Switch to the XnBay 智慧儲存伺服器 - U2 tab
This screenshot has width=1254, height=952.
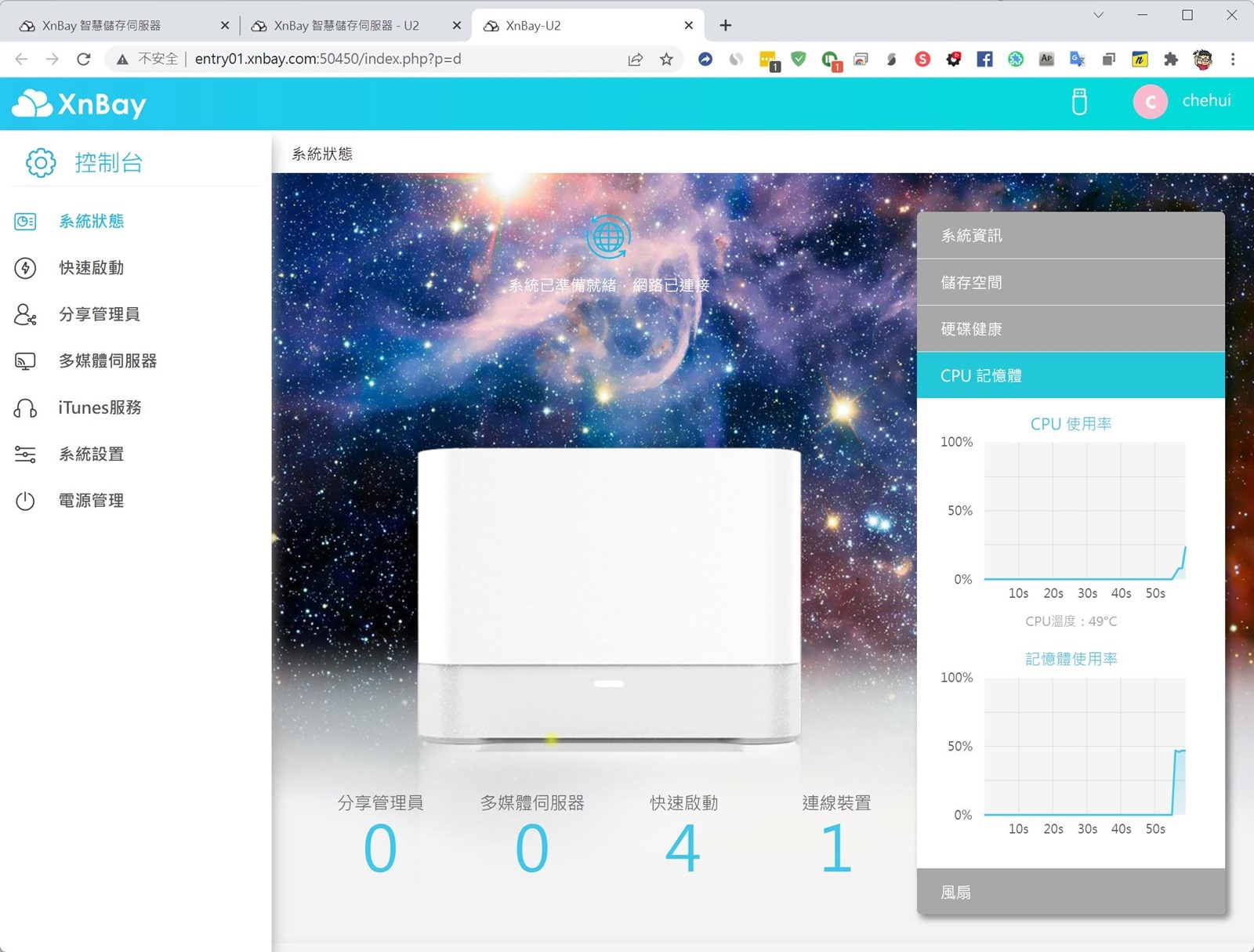346,26
